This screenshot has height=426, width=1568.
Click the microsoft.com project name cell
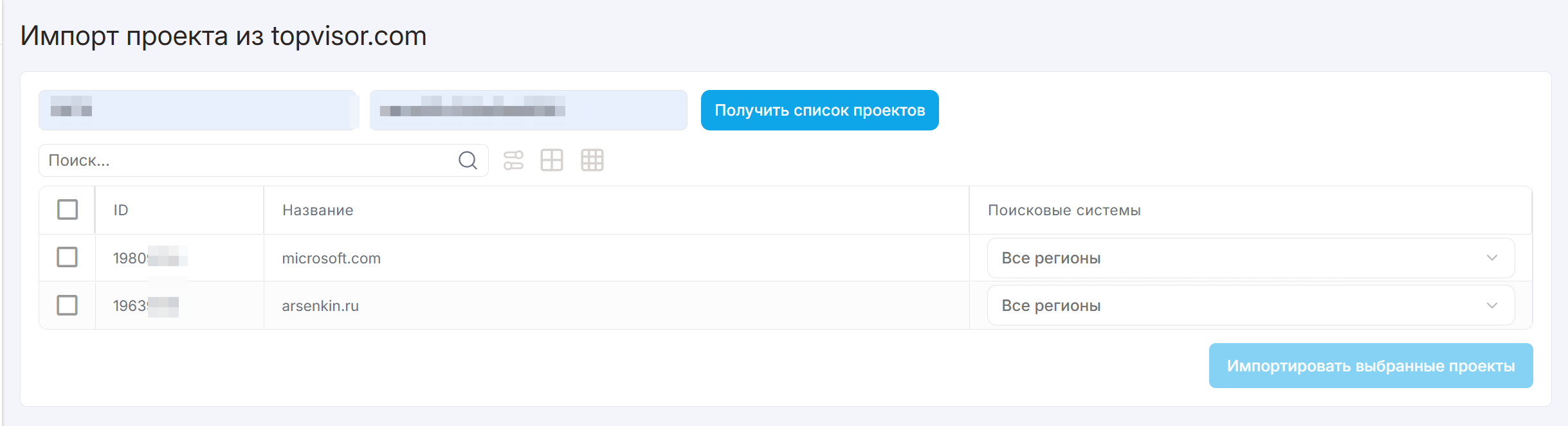331,258
